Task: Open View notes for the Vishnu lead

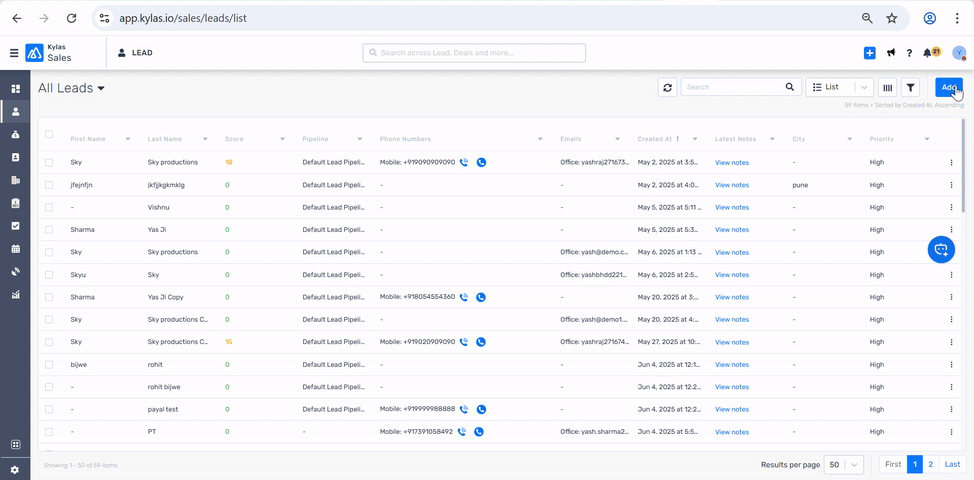Action: pyautogui.click(x=732, y=207)
